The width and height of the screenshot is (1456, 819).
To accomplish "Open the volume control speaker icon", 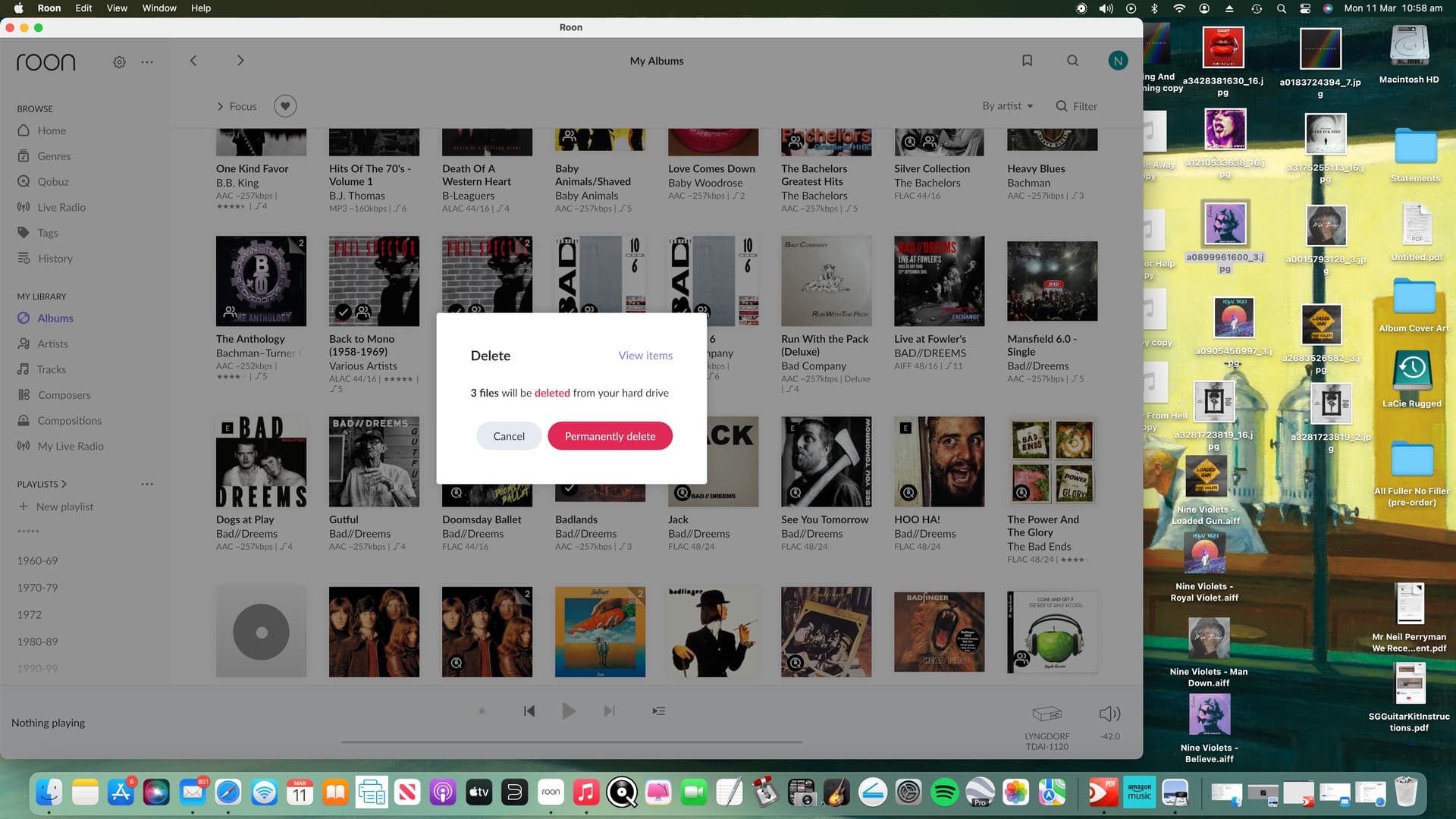I will pos(1109,714).
